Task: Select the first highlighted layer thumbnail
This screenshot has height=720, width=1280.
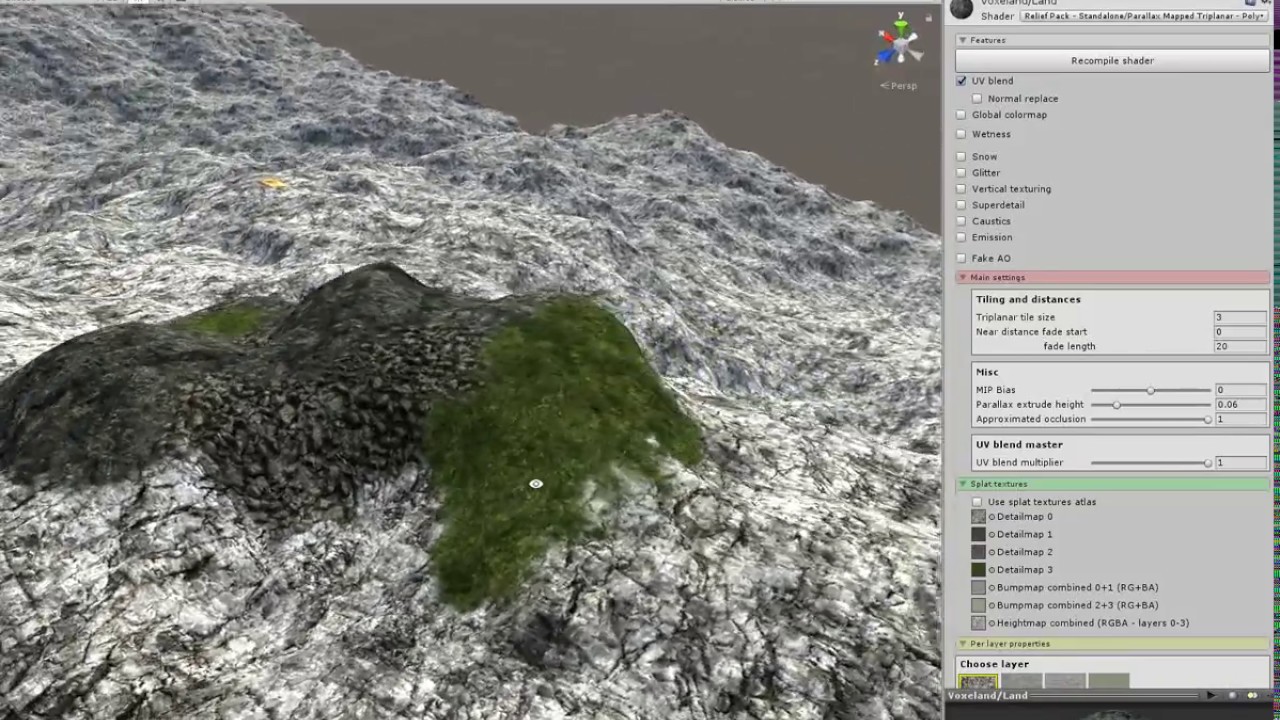Action: pyautogui.click(x=978, y=681)
